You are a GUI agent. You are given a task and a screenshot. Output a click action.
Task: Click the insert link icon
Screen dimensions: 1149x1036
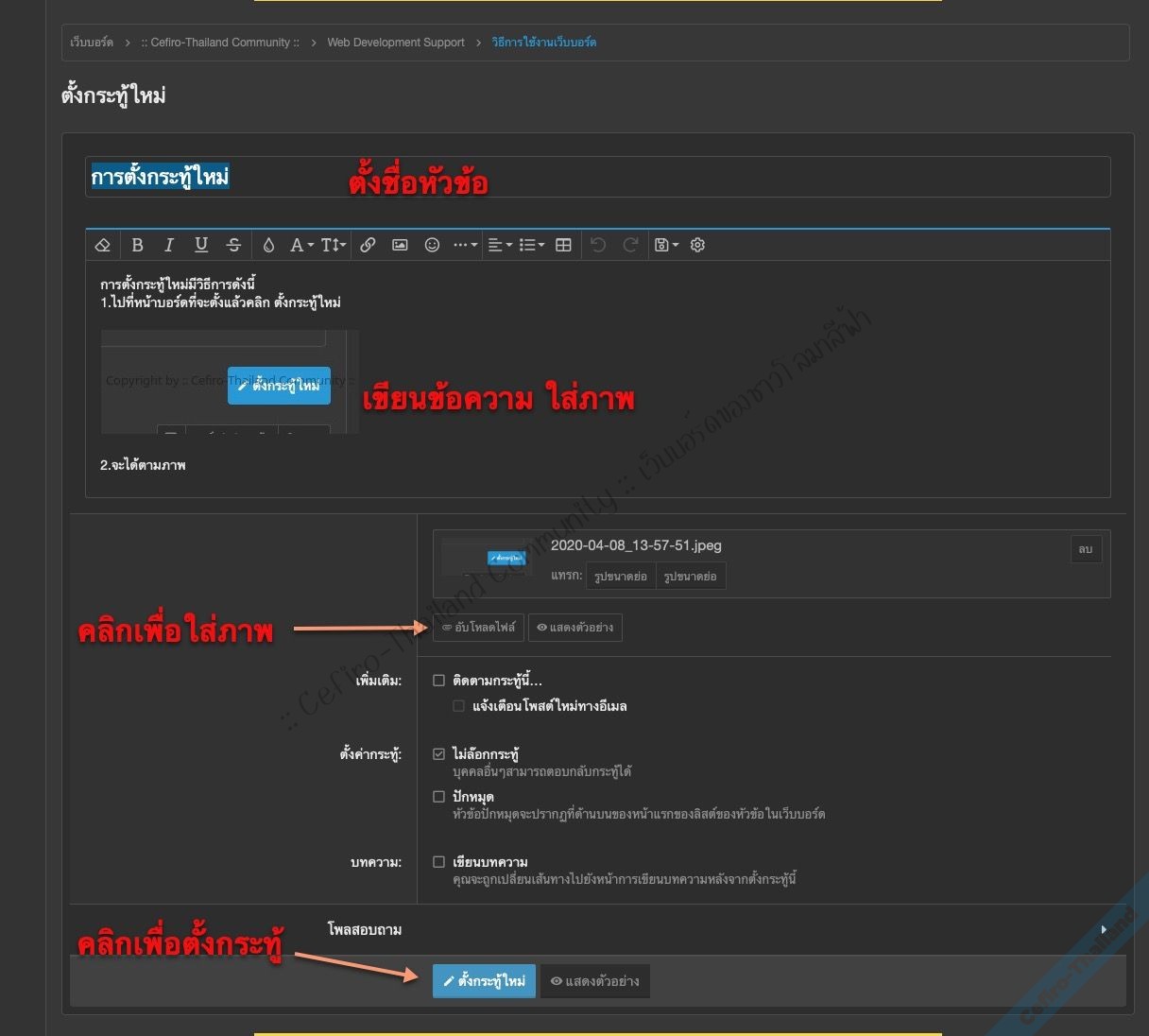[368, 245]
